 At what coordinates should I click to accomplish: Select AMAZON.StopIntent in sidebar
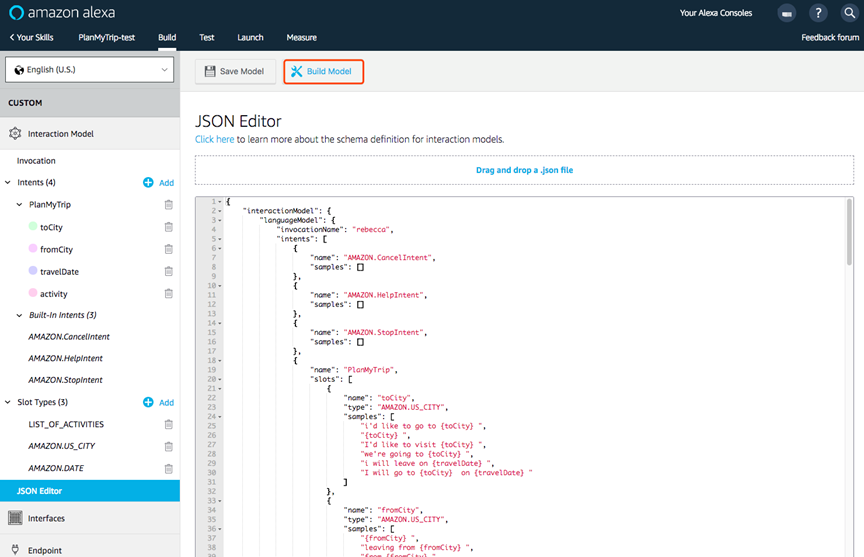click(66, 380)
